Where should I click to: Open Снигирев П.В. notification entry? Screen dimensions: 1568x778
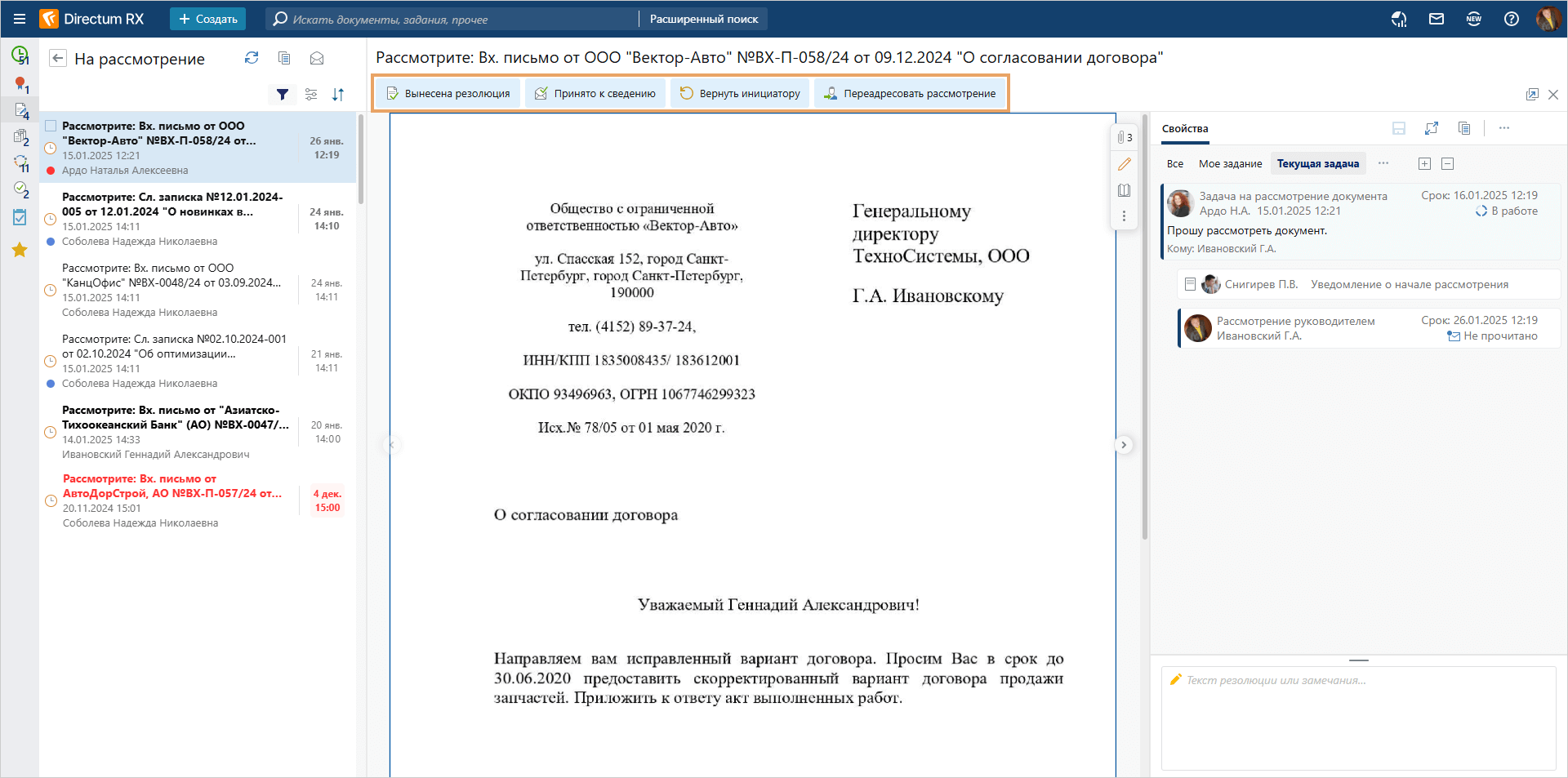click(1369, 284)
